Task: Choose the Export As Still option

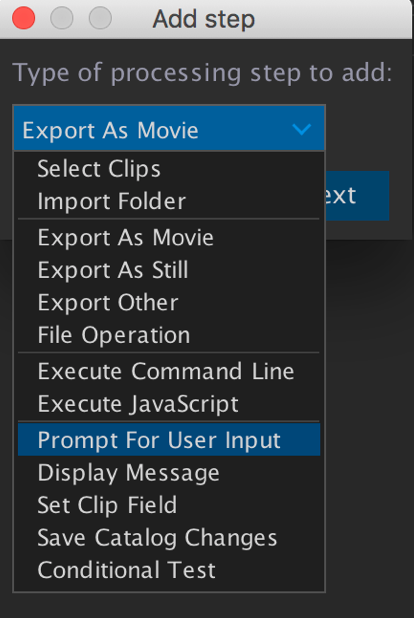Action: 169,270
